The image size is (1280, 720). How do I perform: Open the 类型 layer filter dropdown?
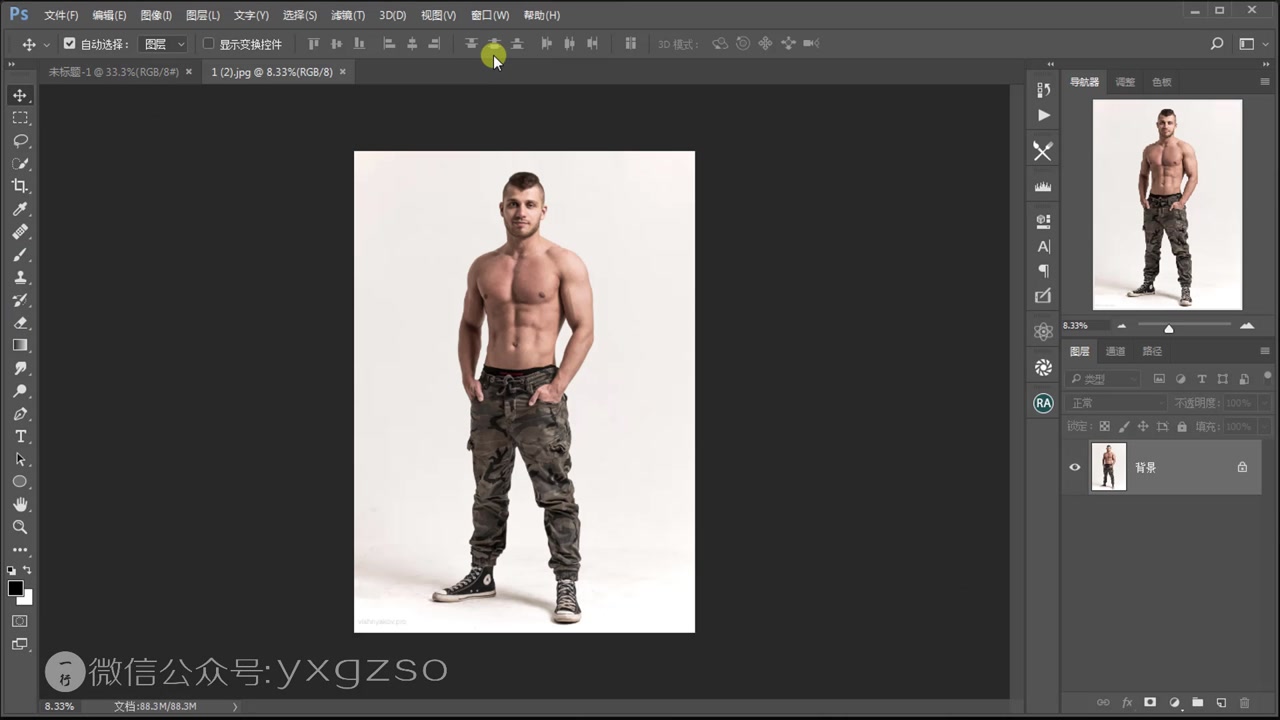click(1102, 379)
